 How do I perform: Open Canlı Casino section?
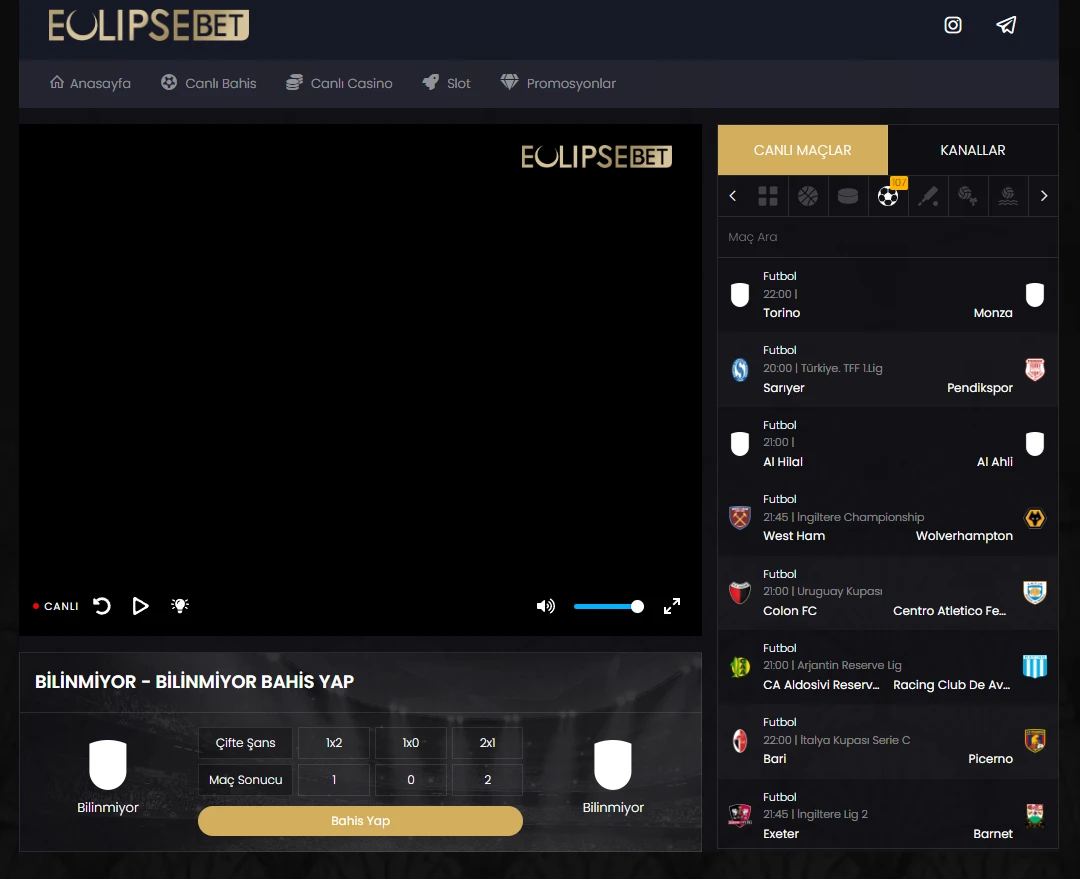pyautogui.click(x=340, y=83)
